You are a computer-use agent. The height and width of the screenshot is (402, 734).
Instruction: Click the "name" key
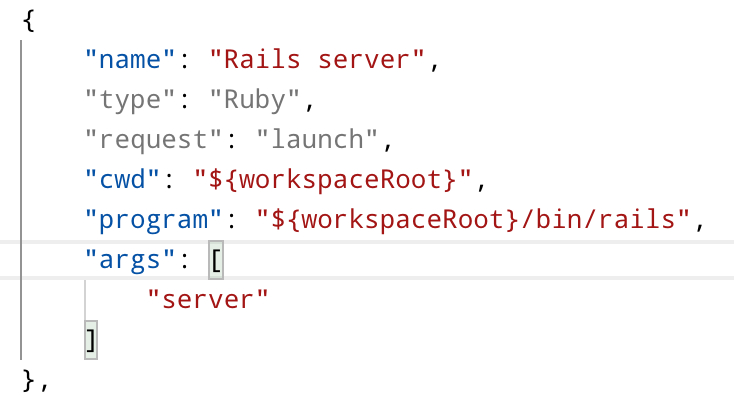[x=130, y=60]
